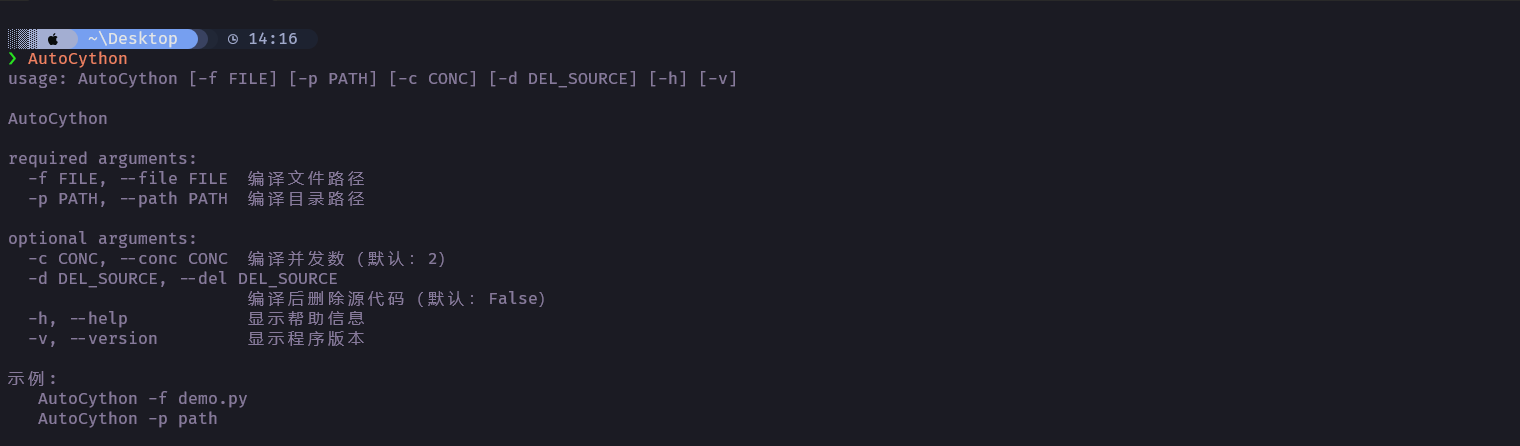Click the clock icon beside 14:16
1520x446 pixels.
click(233, 39)
